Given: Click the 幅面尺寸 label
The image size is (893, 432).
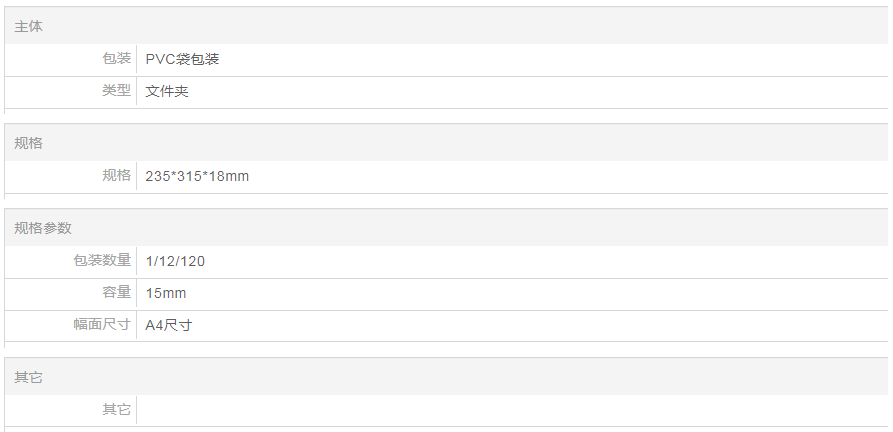Looking at the screenshot, I should pos(102,325).
